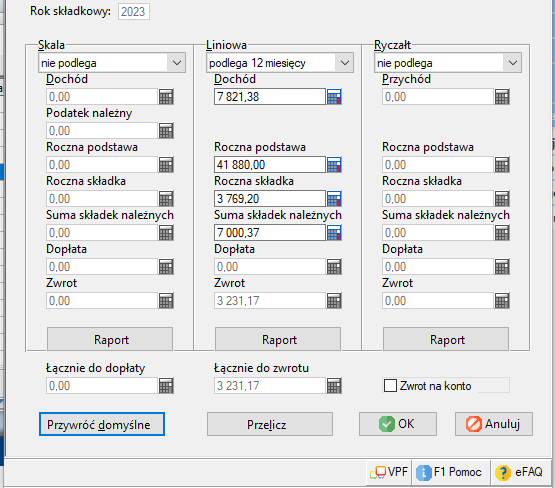The image size is (555, 488).
Task: Expand the Ryczałt nie podlega dropdown
Action: tap(448, 63)
